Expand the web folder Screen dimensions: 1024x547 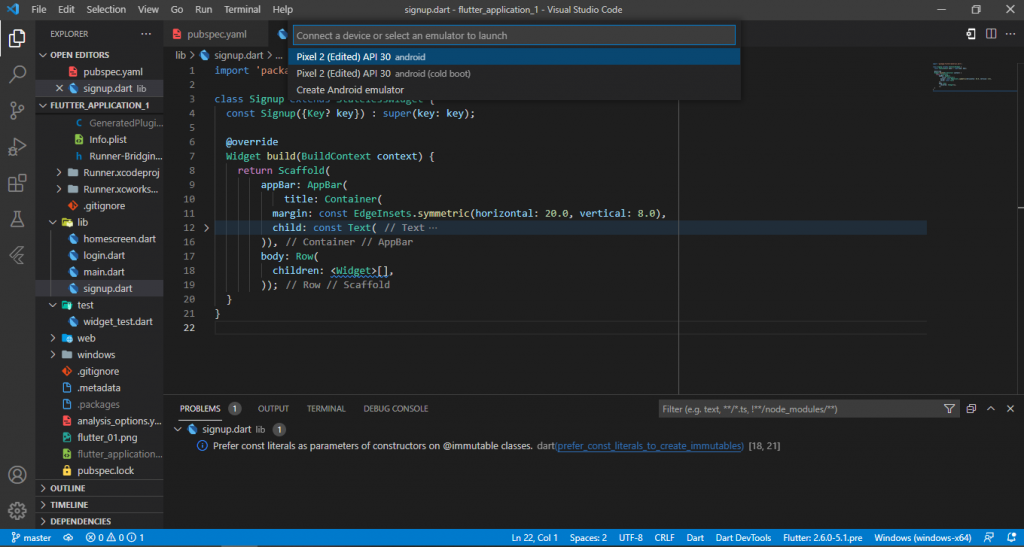[x=53, y=338]
